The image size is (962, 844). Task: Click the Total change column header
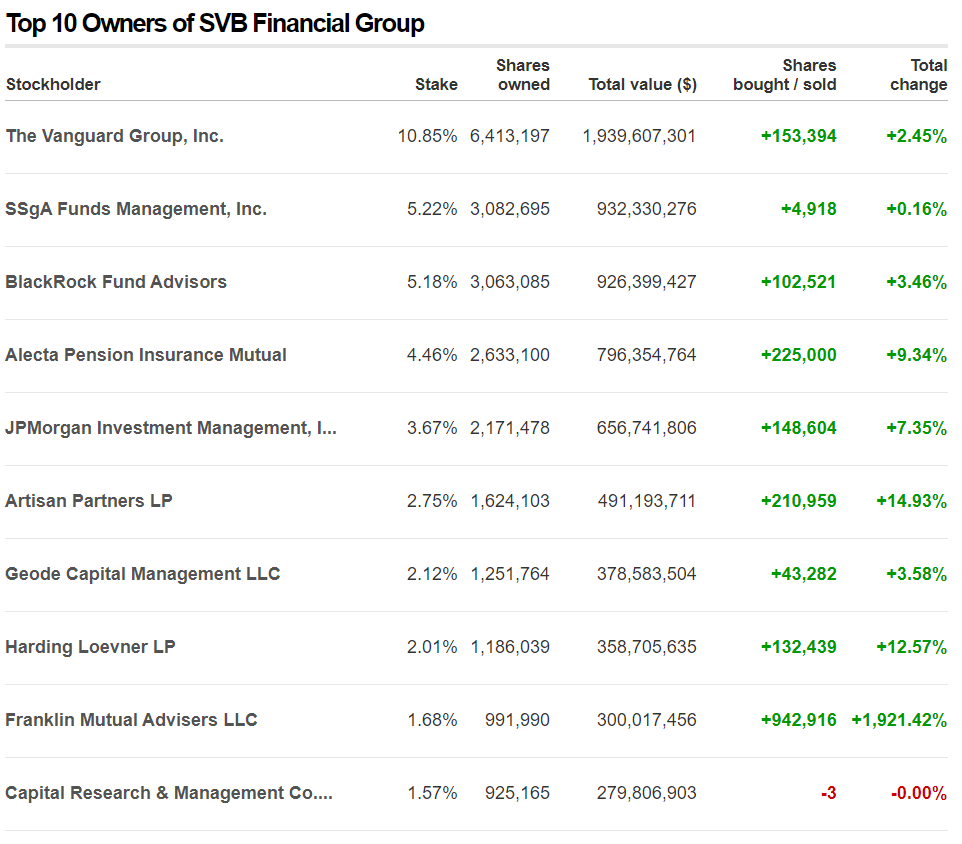pyautogui.click(x=918, y=75)
